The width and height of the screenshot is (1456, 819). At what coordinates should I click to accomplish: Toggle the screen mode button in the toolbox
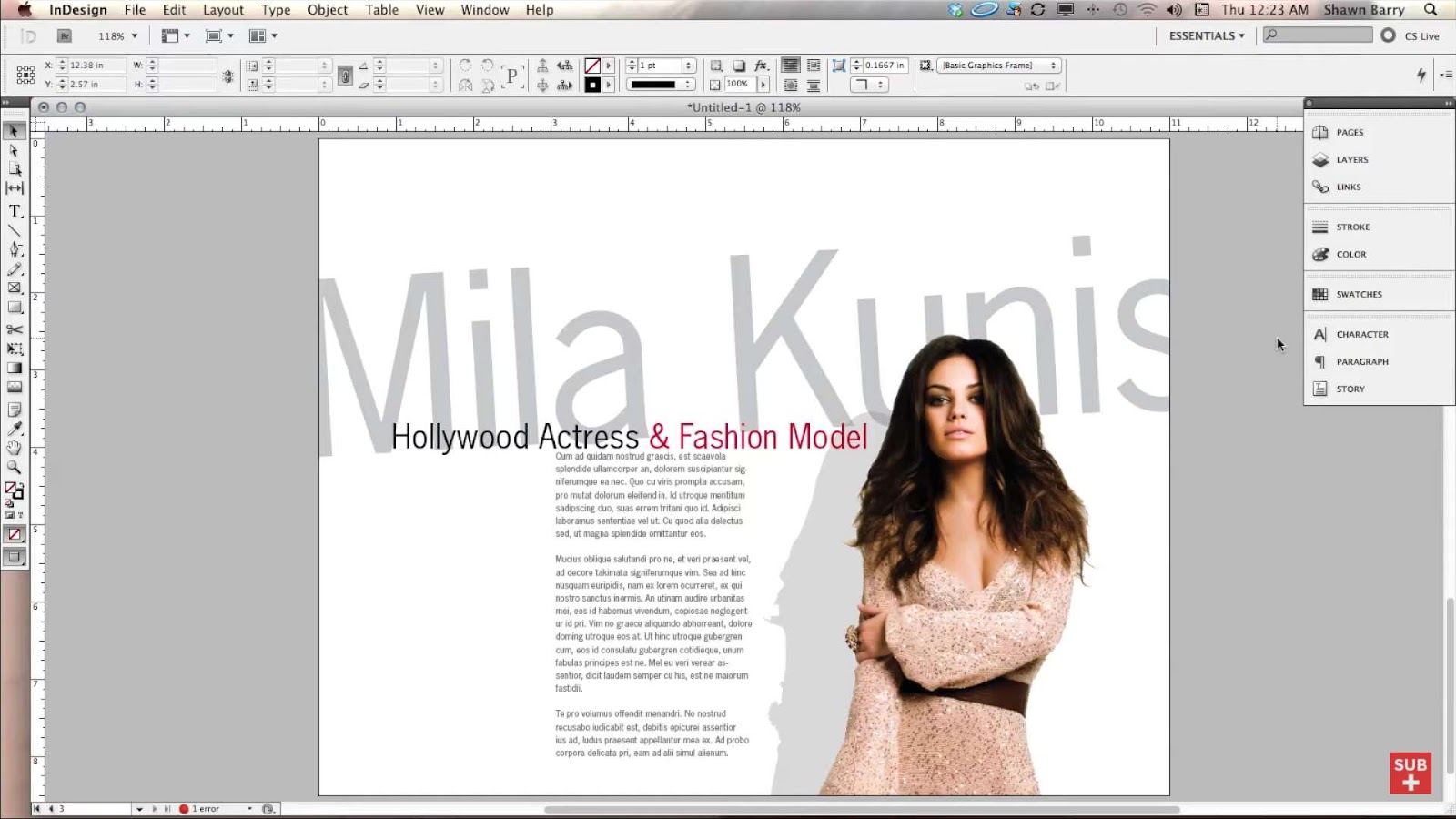(x=14, y=557)
